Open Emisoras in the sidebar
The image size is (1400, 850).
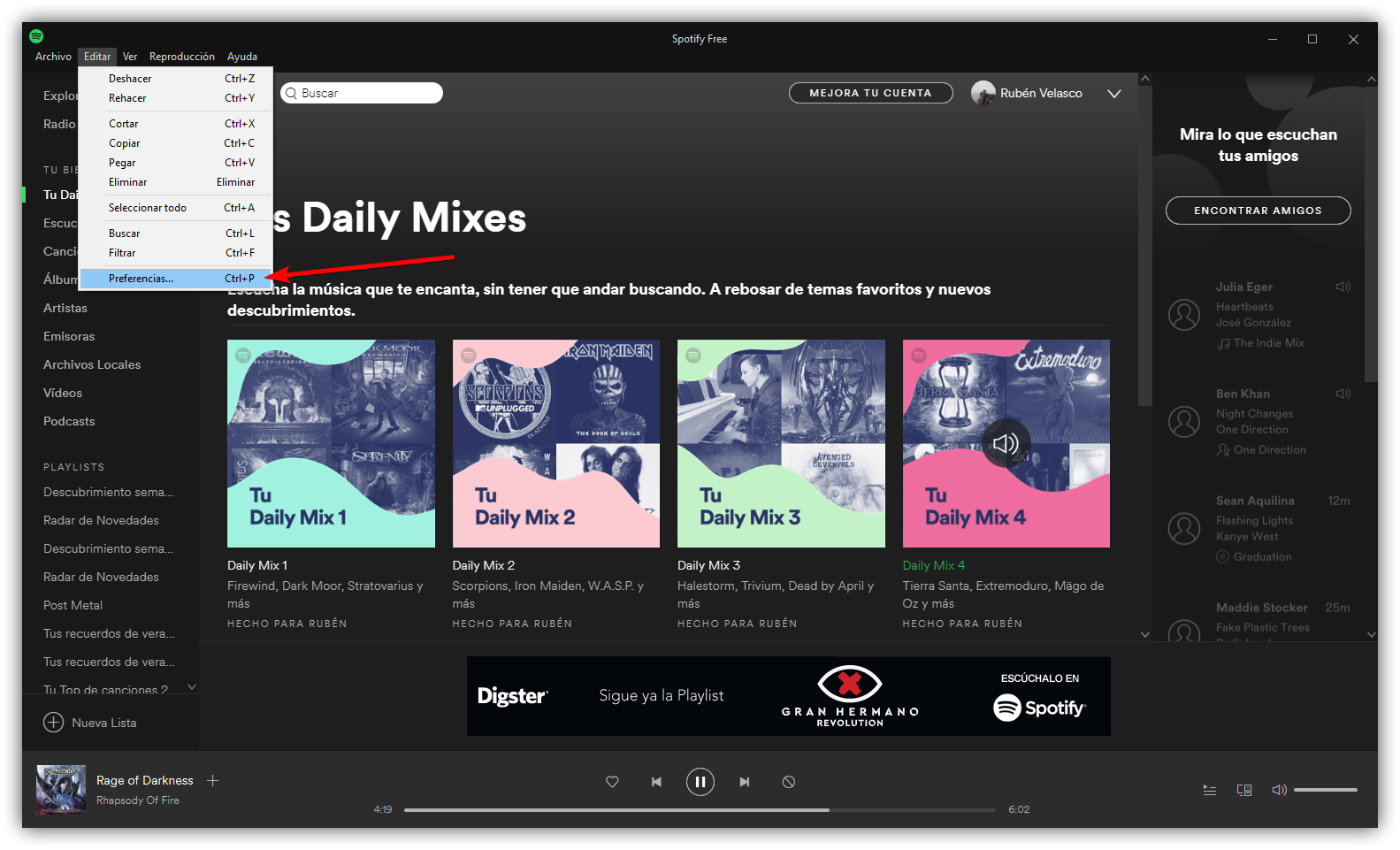coord(69,336)
